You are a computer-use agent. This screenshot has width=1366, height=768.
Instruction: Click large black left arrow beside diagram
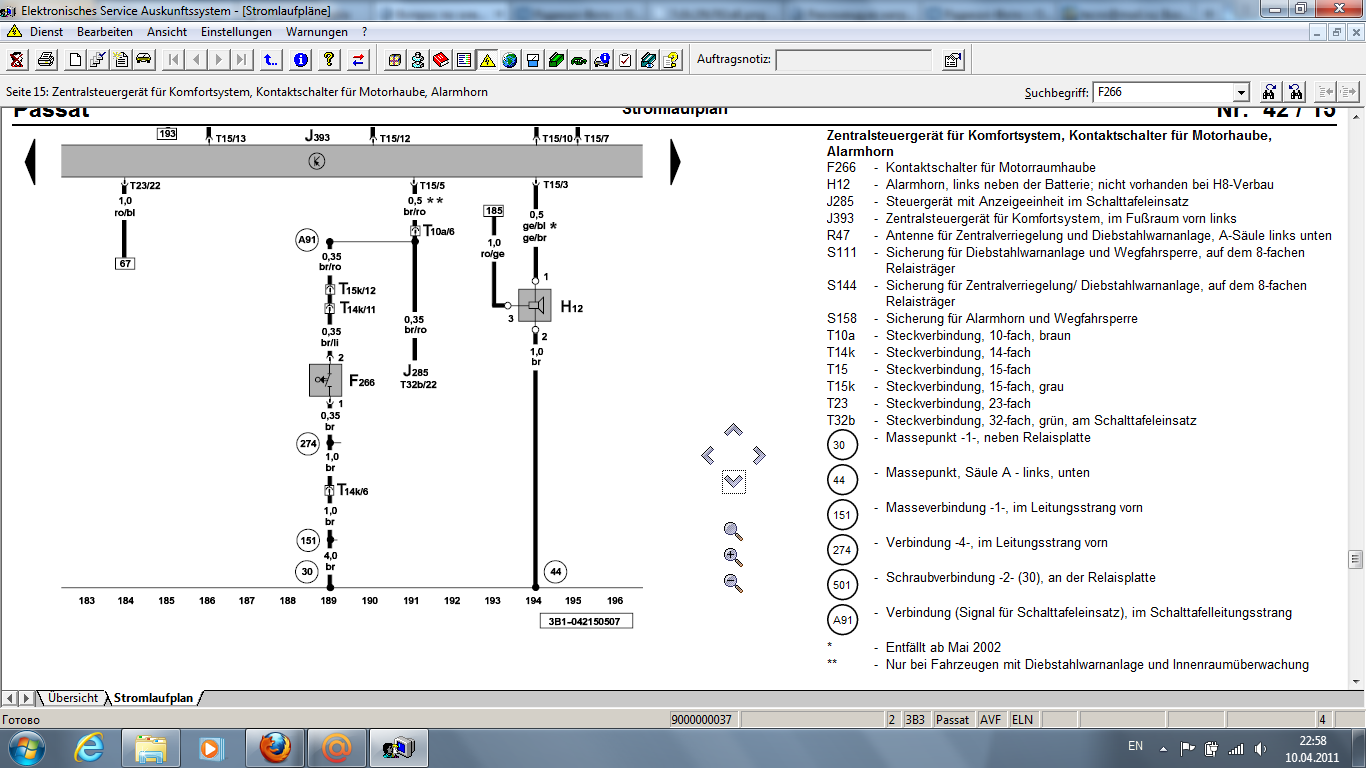point(30,162)
